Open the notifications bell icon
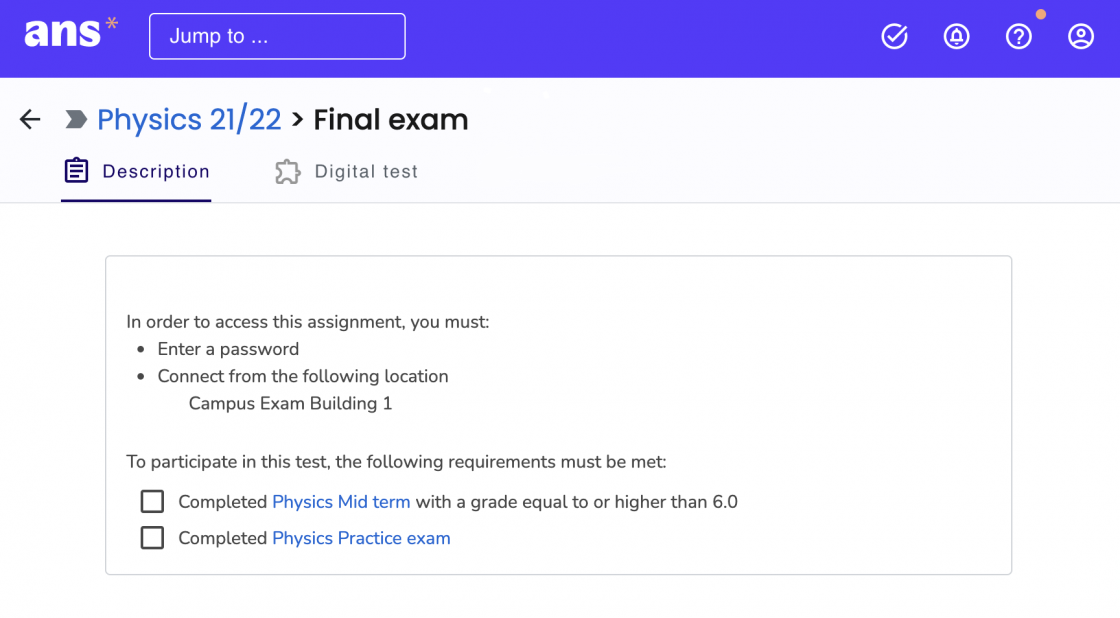Viewport: 1120px width, 618px height. pos(956,36)
